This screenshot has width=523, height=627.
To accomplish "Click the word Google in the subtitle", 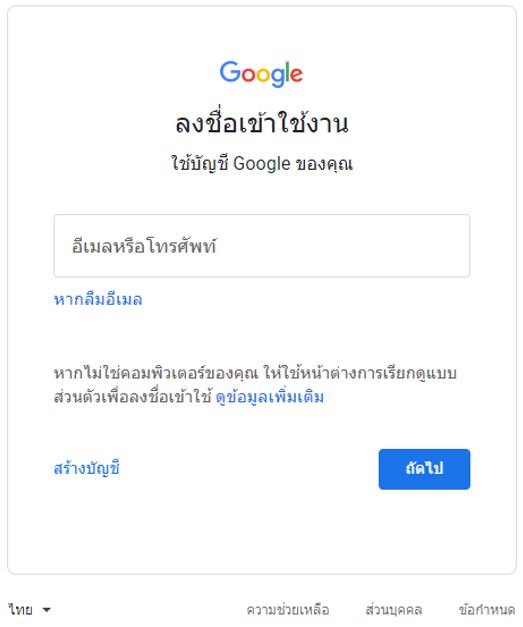I will click(x=262, y=164).
